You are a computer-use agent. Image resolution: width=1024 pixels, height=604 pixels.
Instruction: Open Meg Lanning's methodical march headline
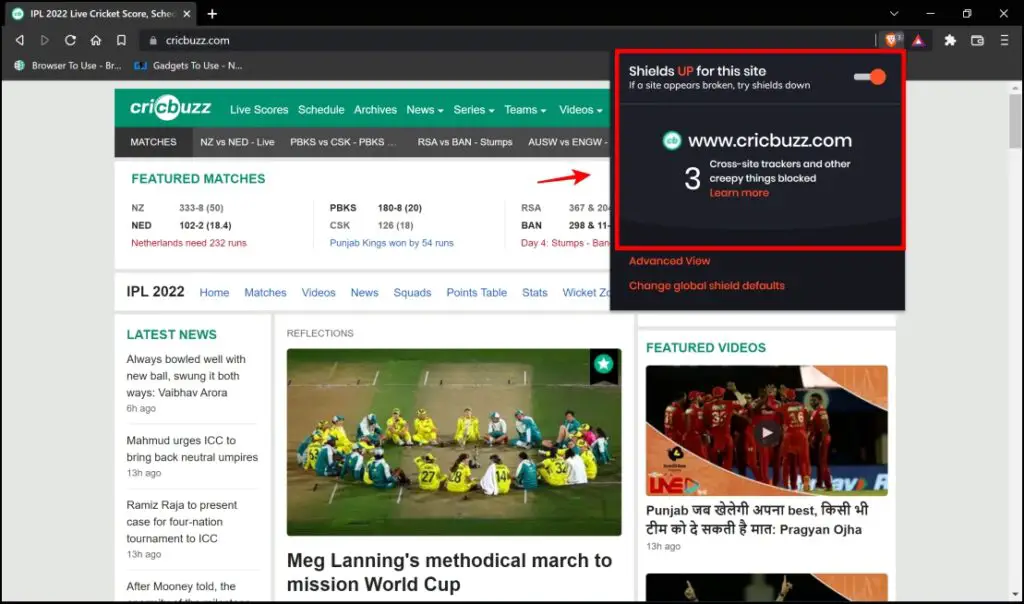449,572
